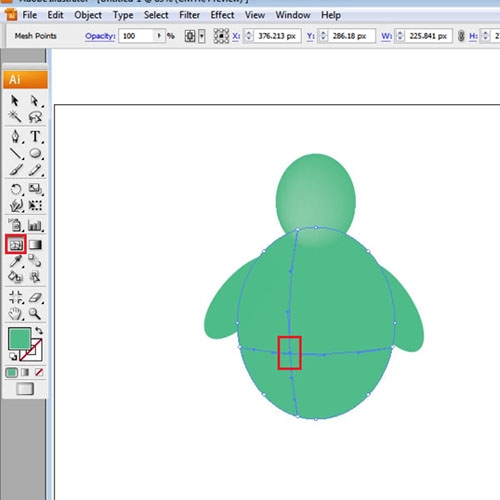Open the Effect menu
Screen dimensions: 500x500
coord(222,15)
